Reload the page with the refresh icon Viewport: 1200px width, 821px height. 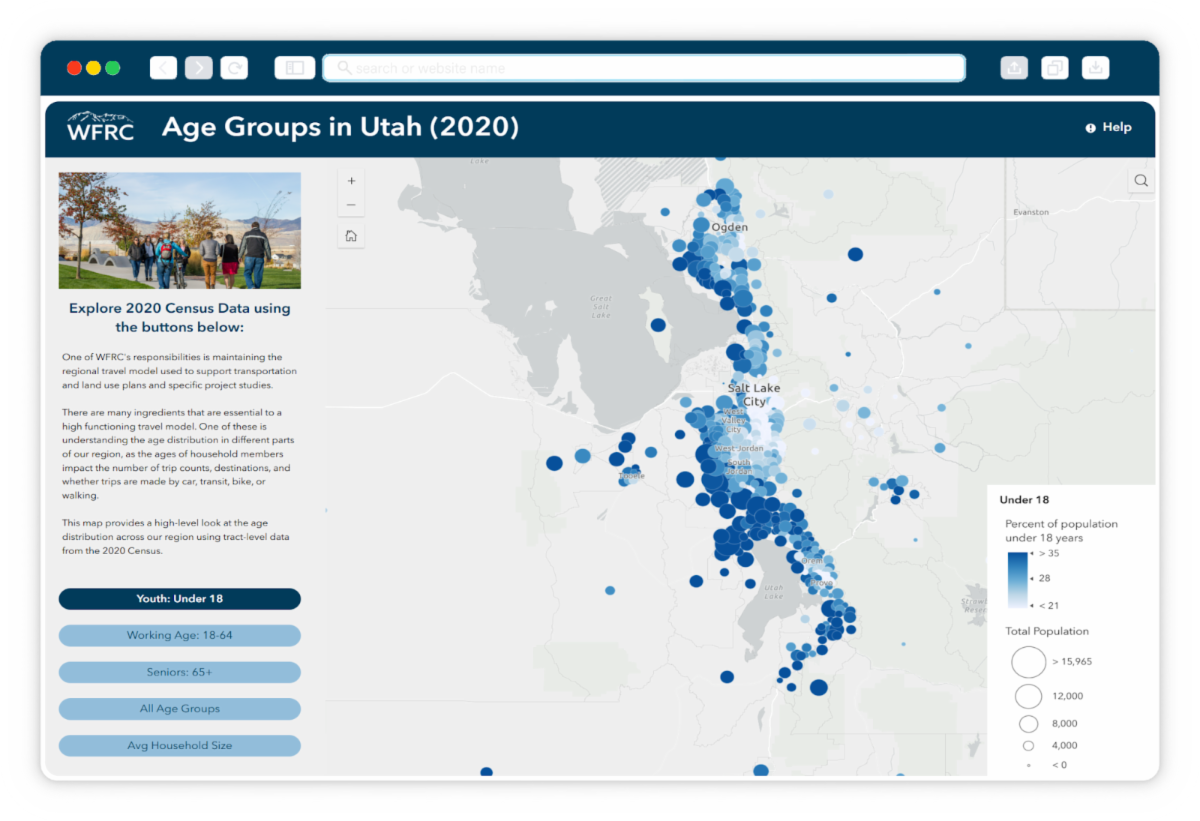[234, 68]
